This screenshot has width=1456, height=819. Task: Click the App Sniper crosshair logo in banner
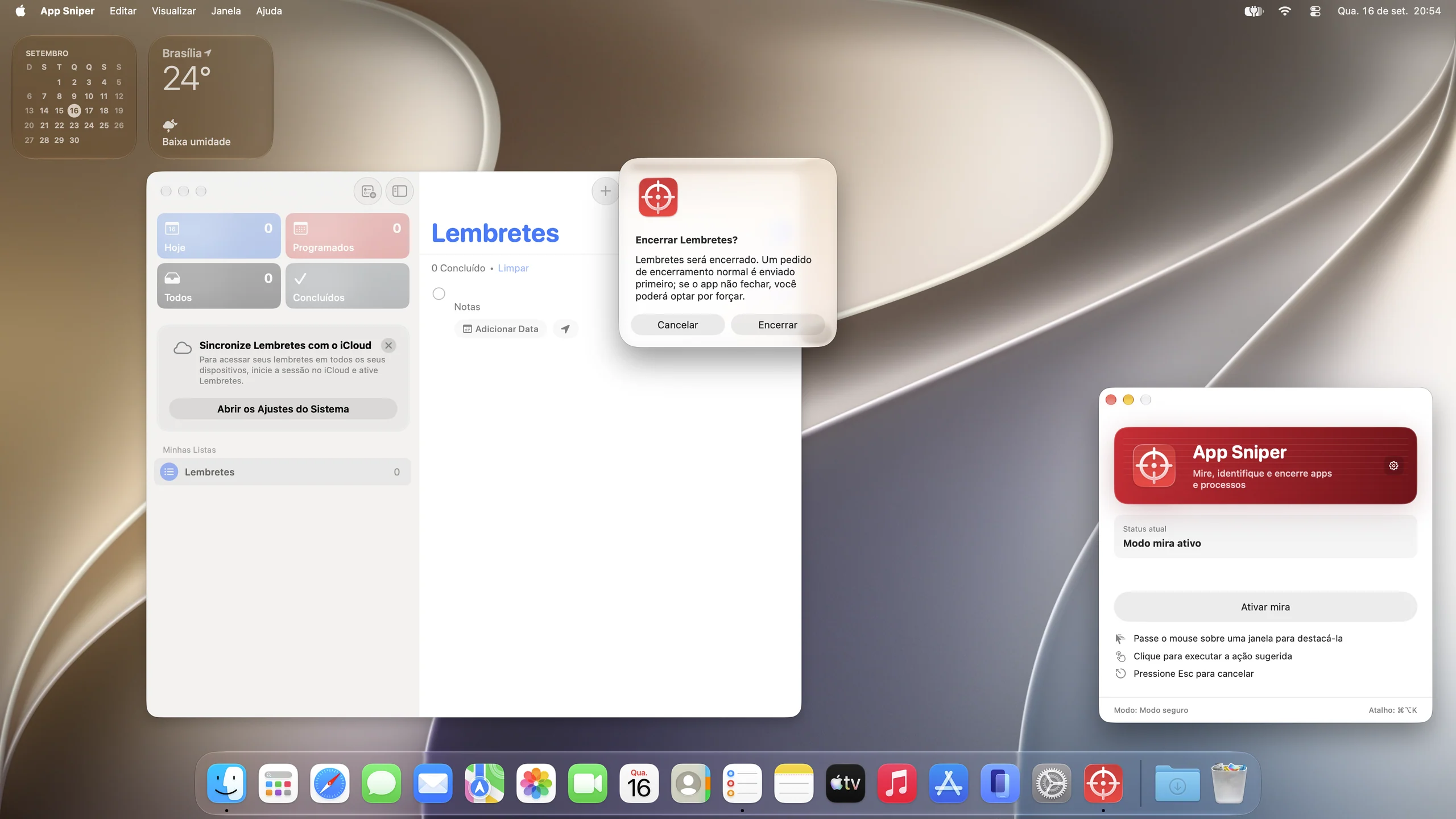point(1153,466)
